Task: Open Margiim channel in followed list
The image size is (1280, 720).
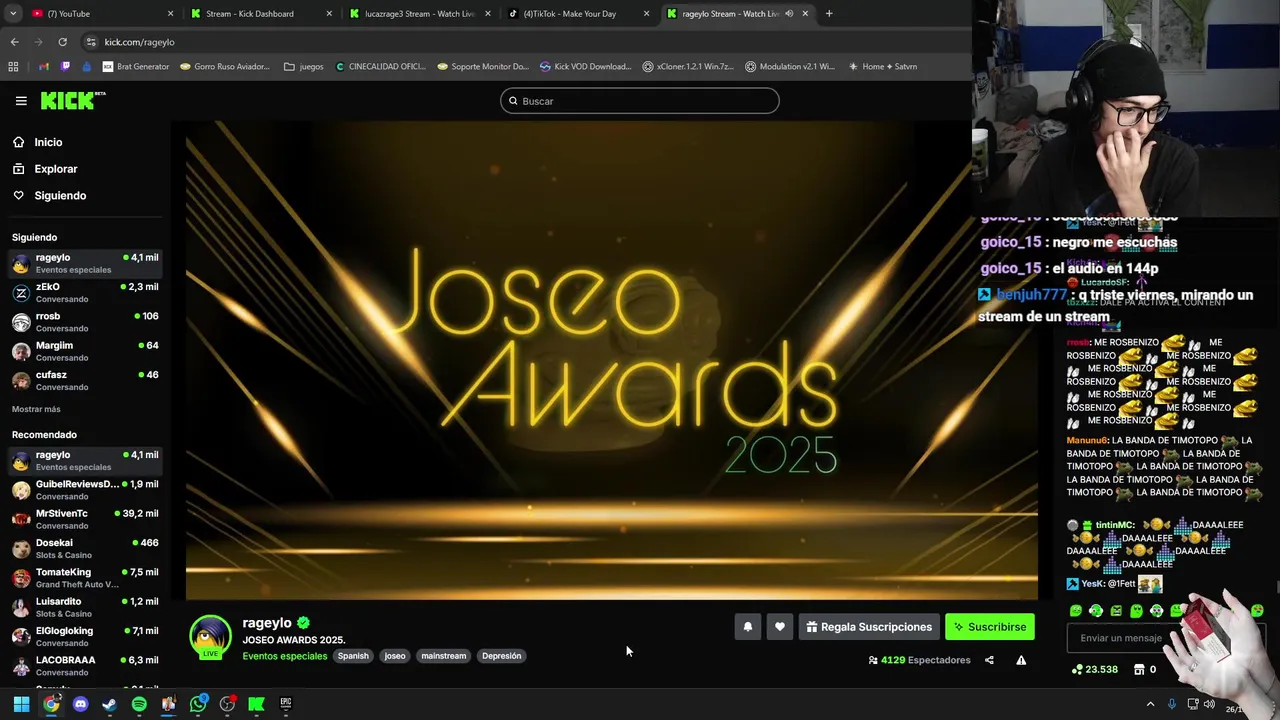Action: pos(85,351)
